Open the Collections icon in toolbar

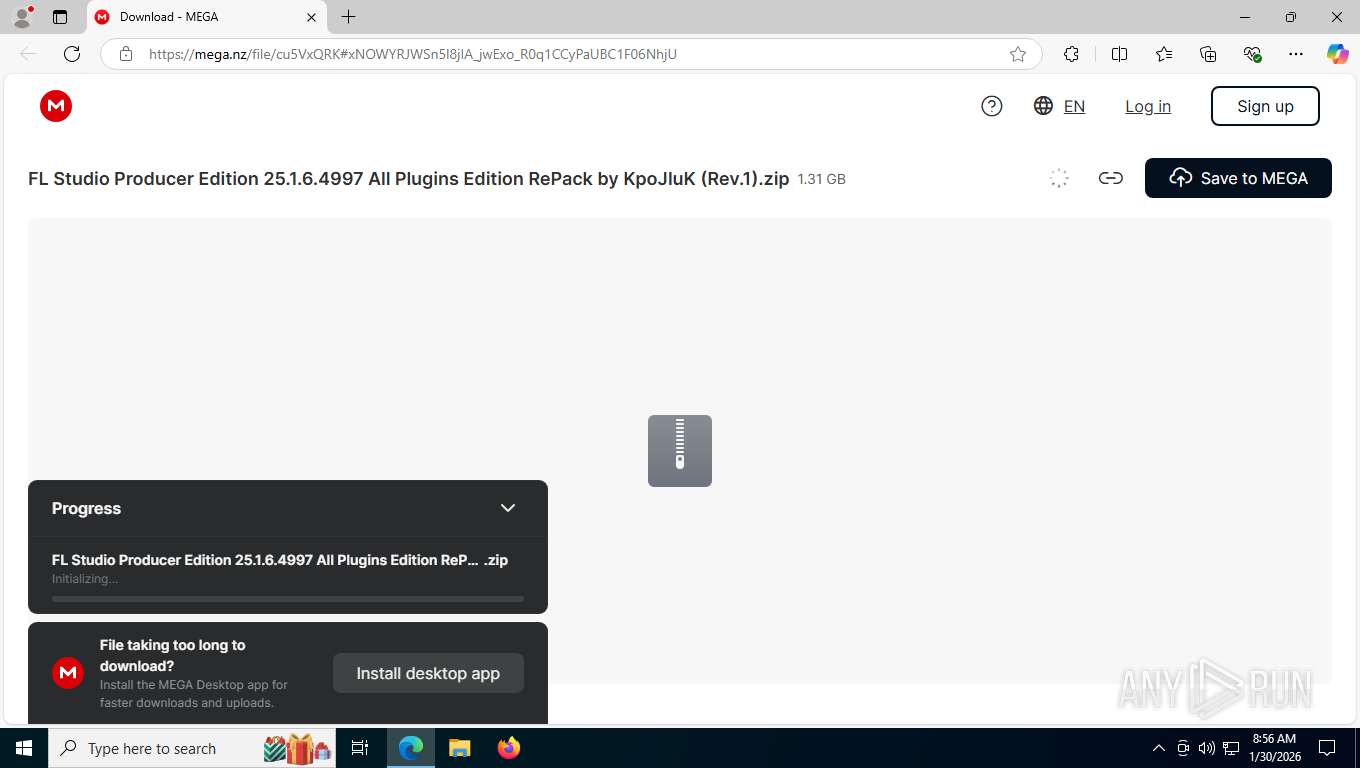click(1208, 54)
